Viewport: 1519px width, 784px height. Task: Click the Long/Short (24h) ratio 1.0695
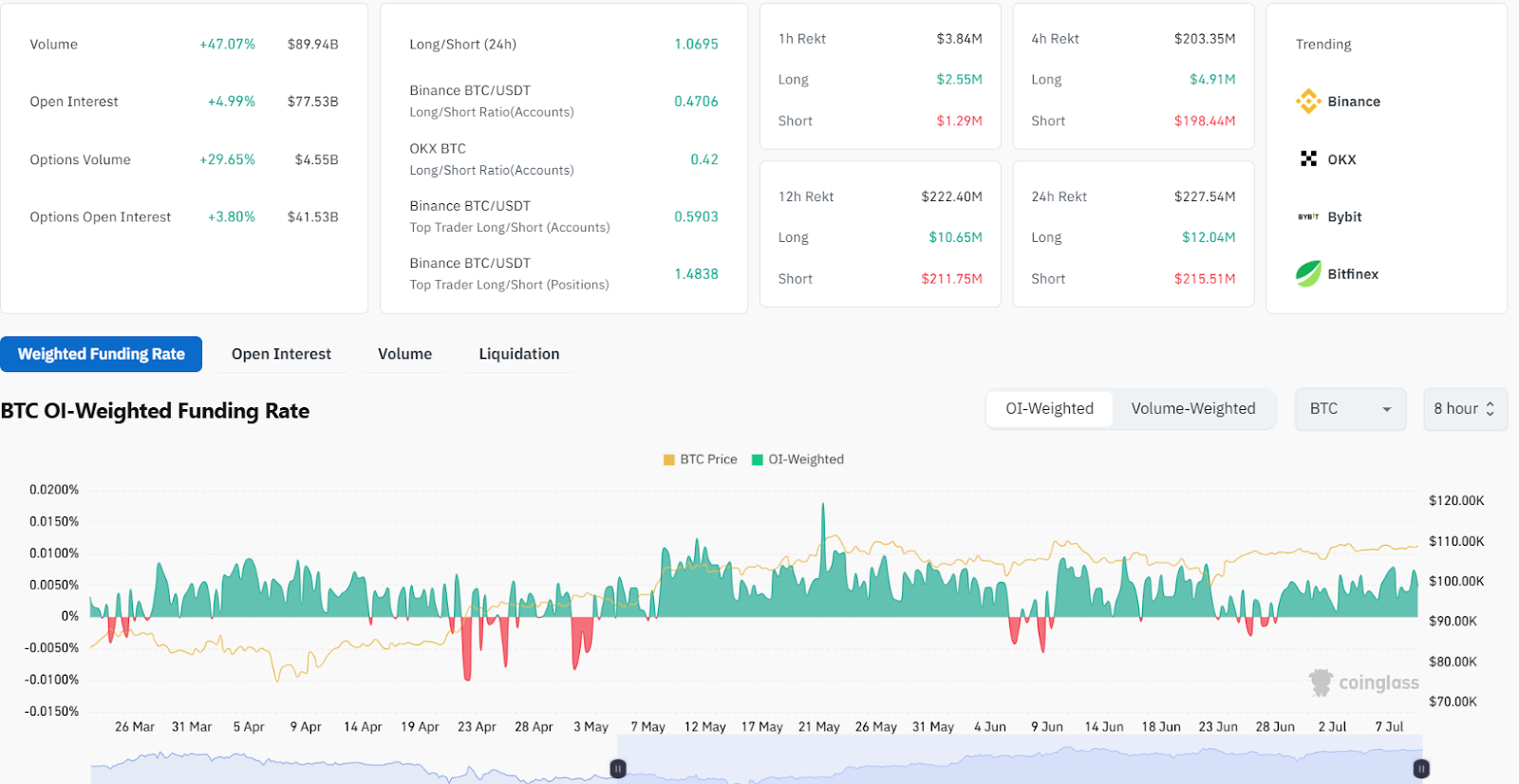696,45
